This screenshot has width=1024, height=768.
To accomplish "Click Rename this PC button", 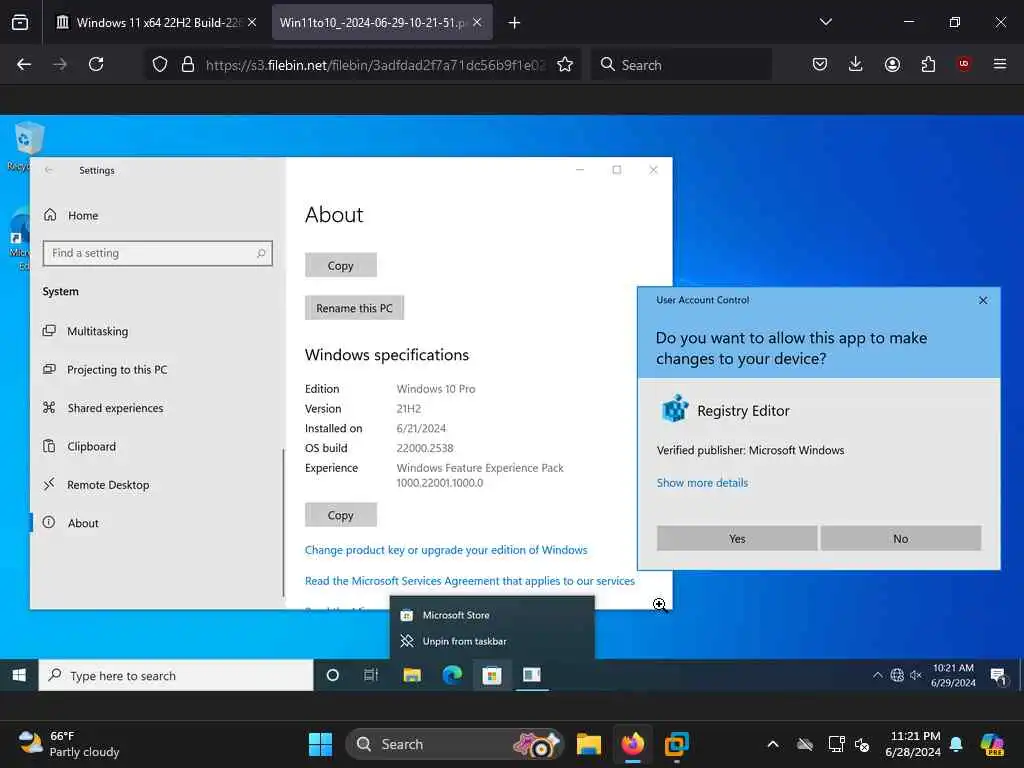I will (x=355, y=308).
